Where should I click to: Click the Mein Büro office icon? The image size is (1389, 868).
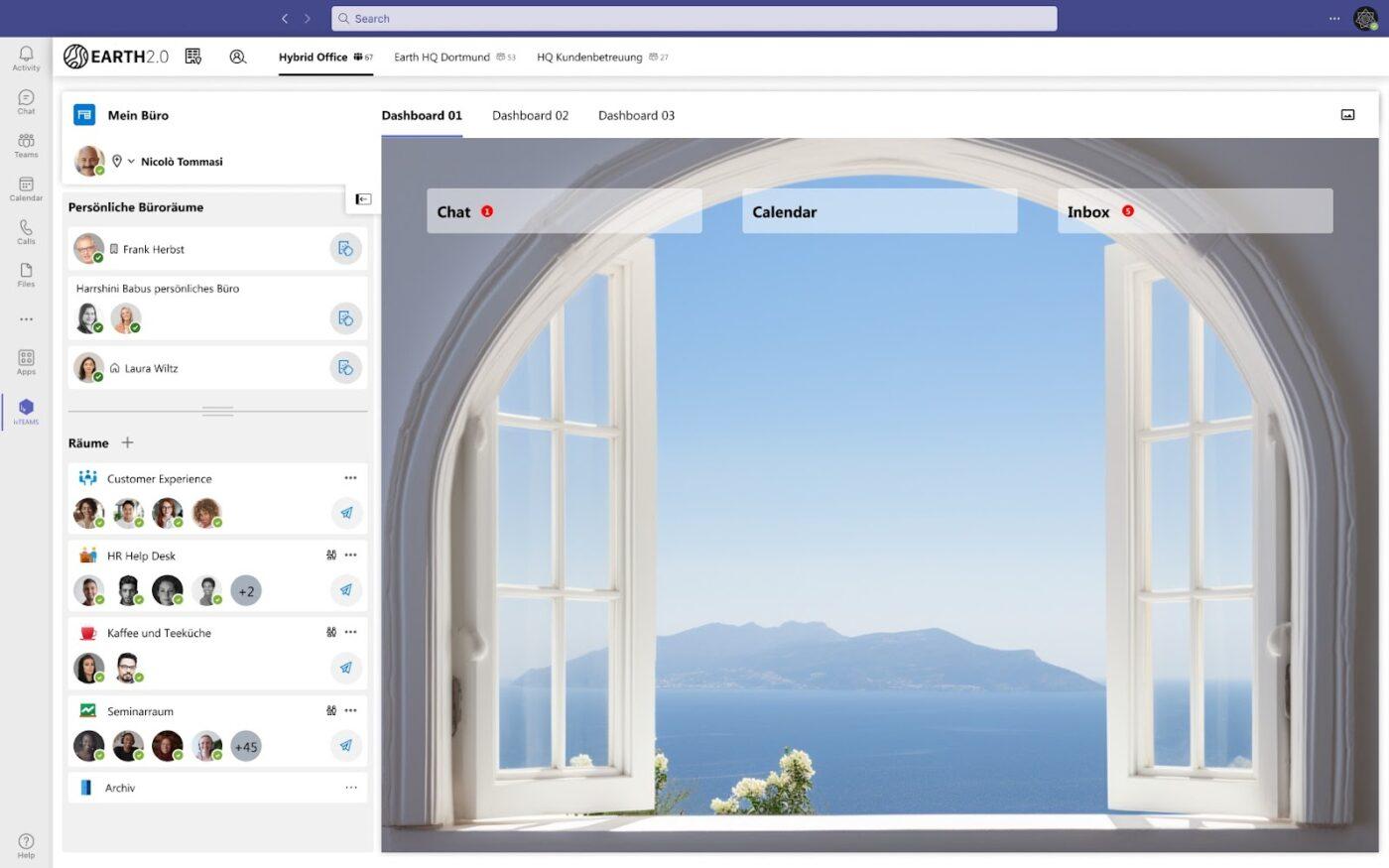84,115
